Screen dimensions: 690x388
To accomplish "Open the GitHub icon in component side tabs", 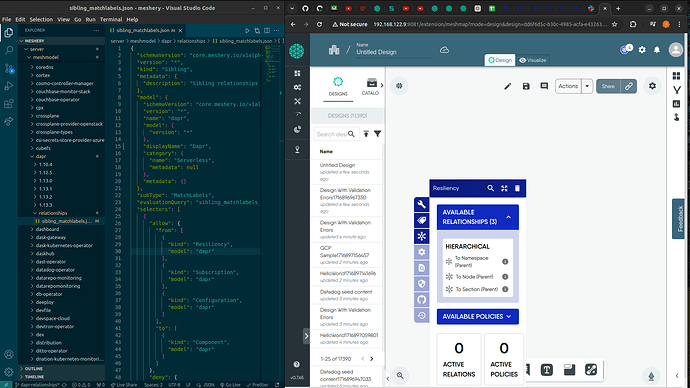I will [422, 300].
